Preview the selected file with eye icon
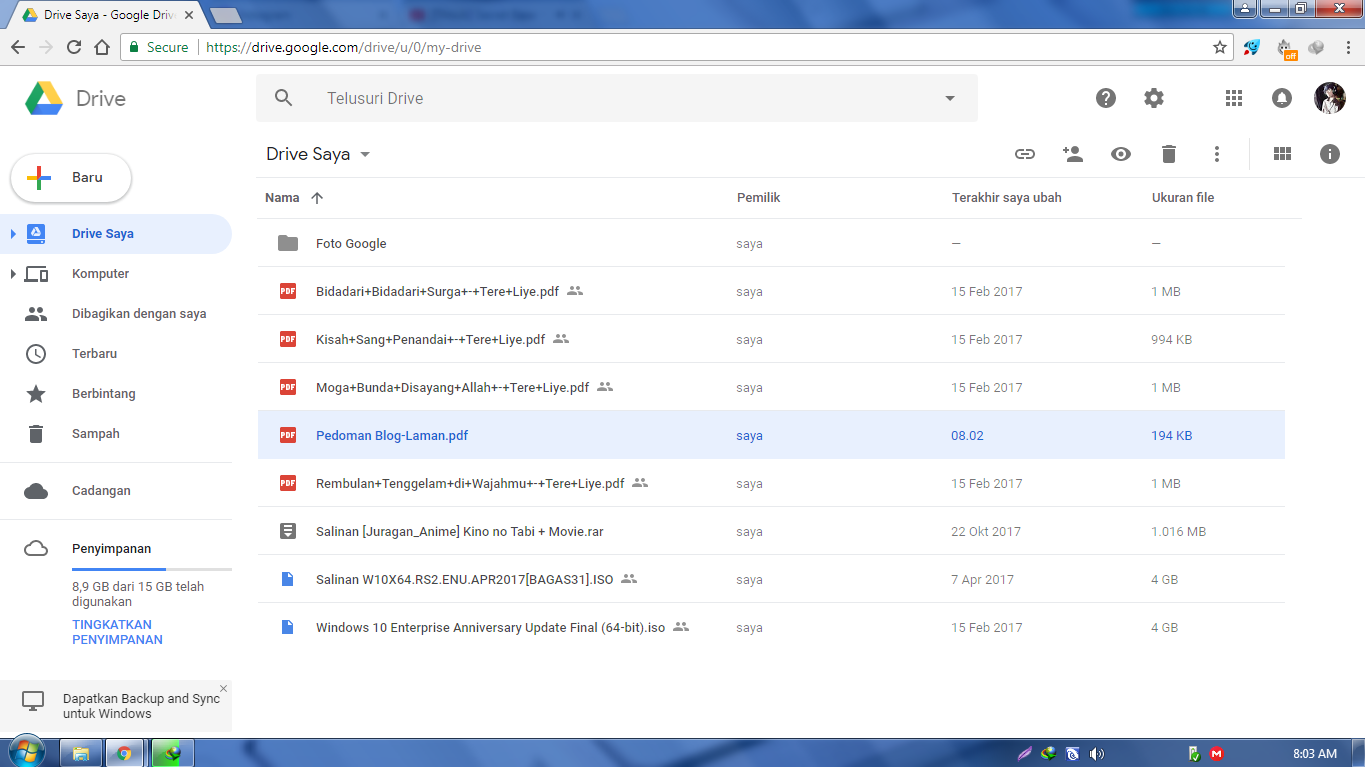1365x767 pixels. 1120,154
